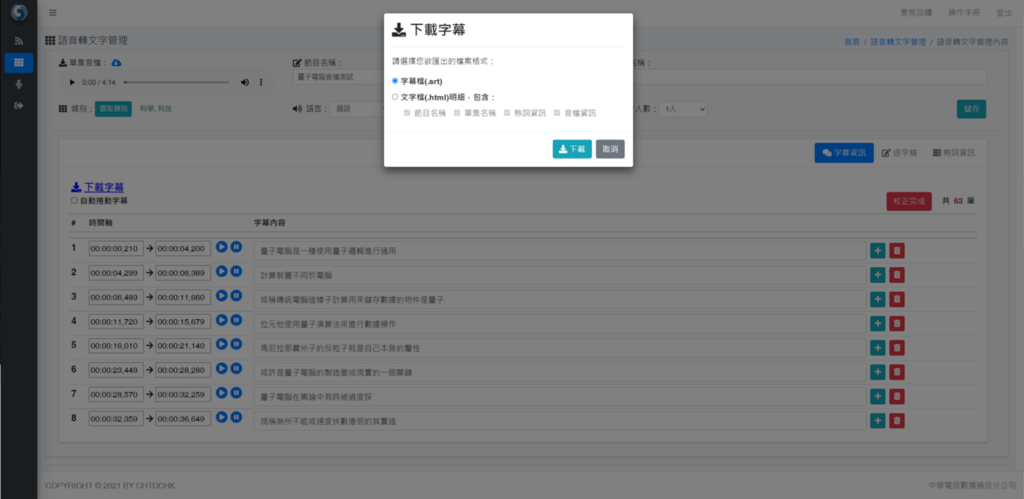1024x499 pixels.
Task: Play subtitle row 8 segment
Action: 221,417
